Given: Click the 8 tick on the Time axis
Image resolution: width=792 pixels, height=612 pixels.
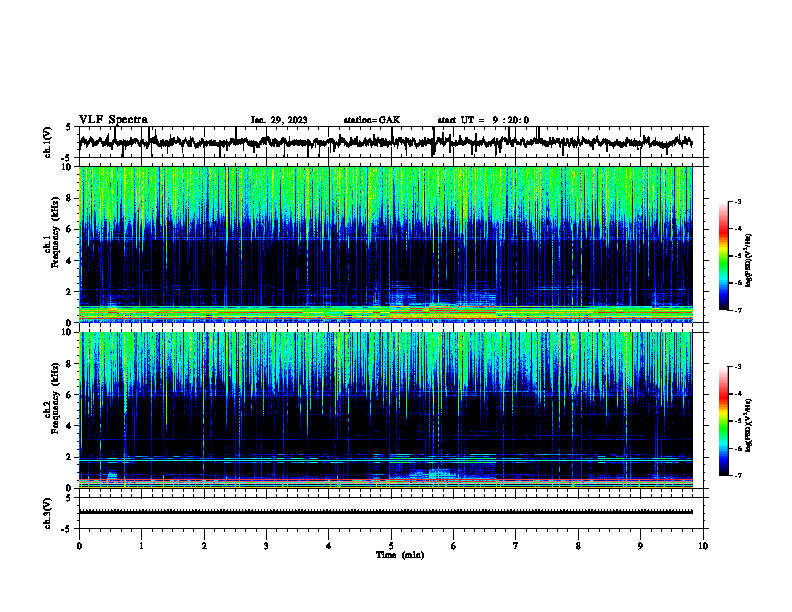Looking at the screenshot, I should click(578, 546).
